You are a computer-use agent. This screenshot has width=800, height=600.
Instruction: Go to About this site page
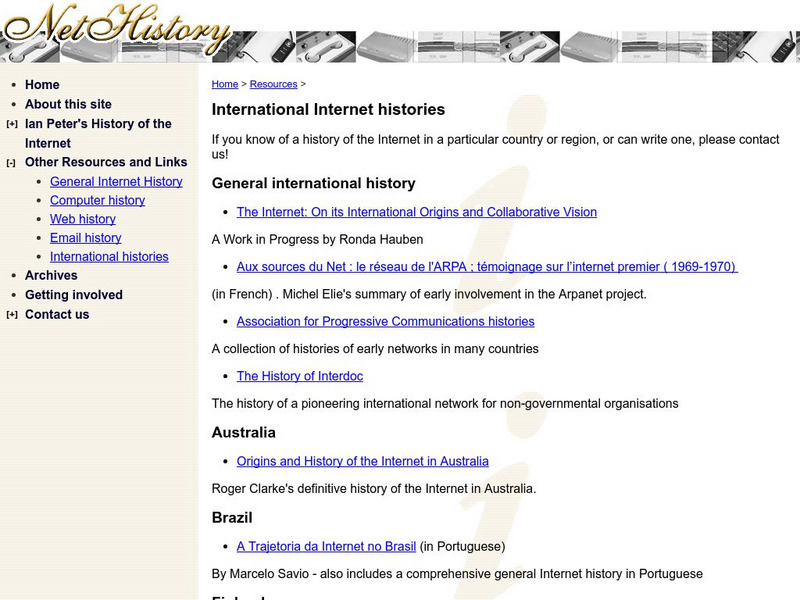click(68, 104)
